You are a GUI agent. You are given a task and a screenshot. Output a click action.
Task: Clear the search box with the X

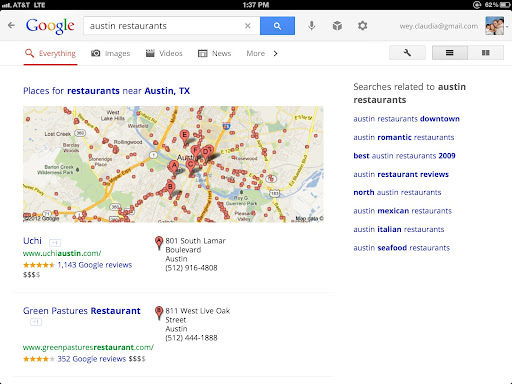point(247,26)
